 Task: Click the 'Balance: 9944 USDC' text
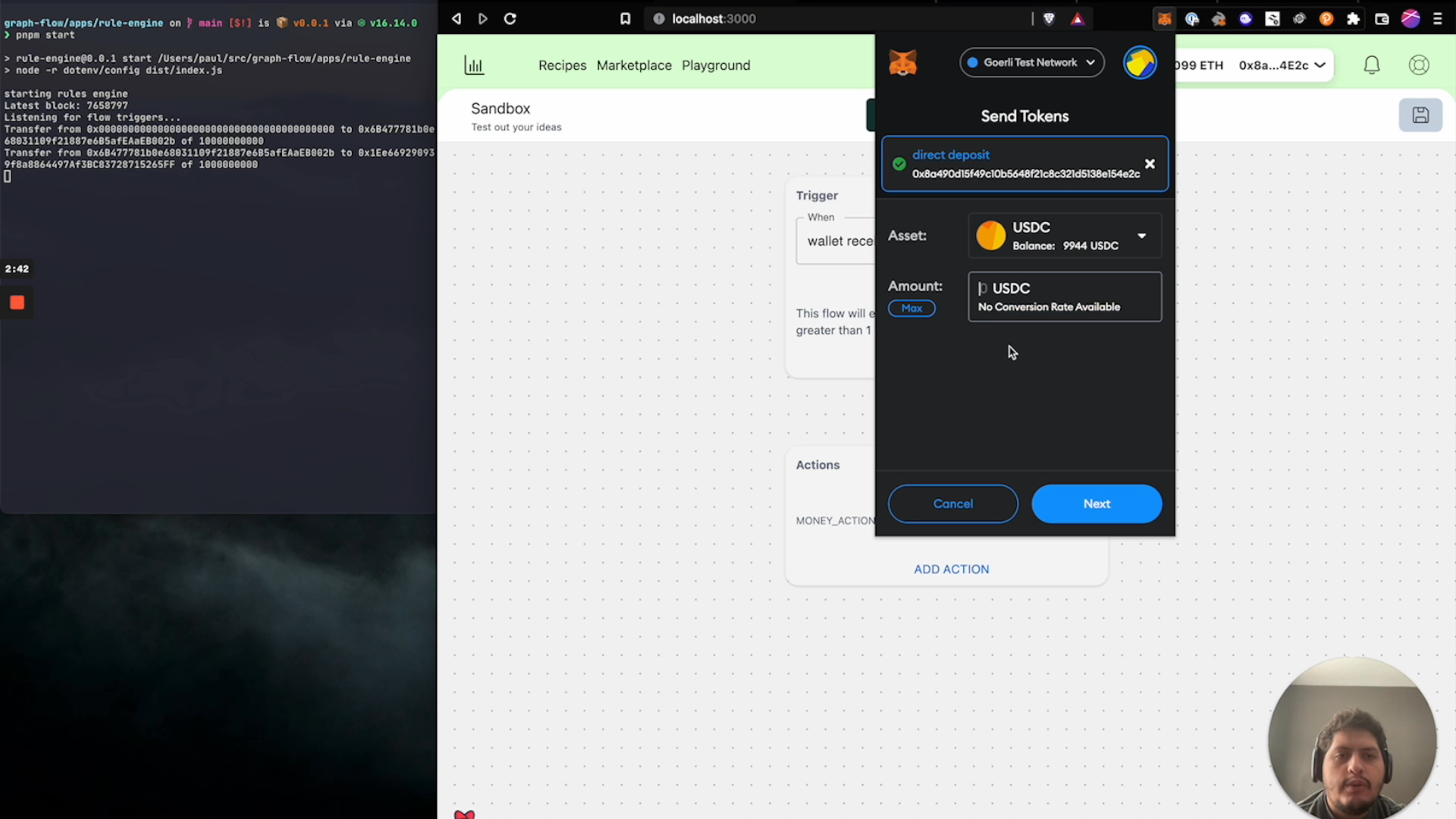point(1065,246)
